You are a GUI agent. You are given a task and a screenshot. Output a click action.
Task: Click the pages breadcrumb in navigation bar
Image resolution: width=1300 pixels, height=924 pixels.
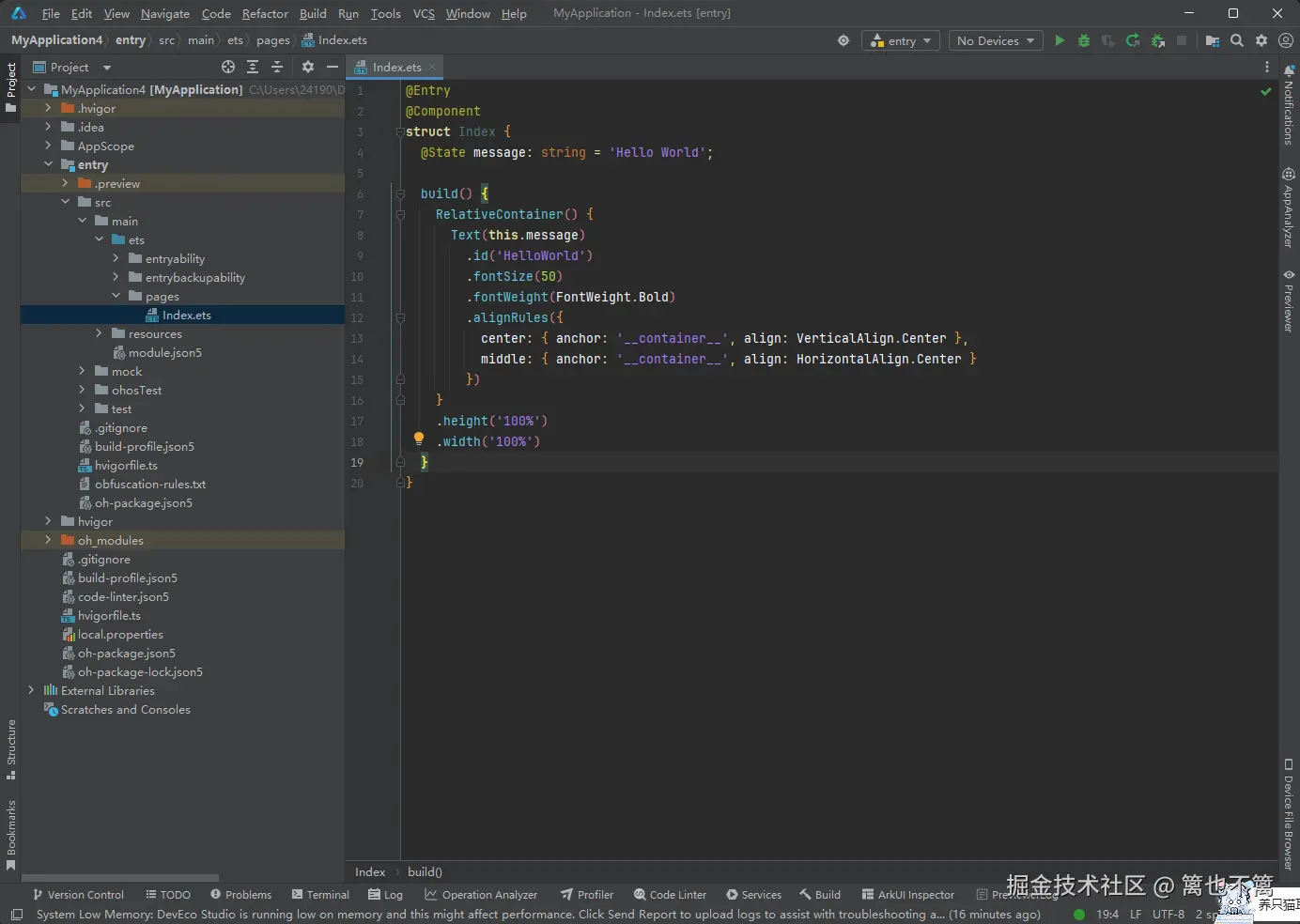(x=272, y=40)
